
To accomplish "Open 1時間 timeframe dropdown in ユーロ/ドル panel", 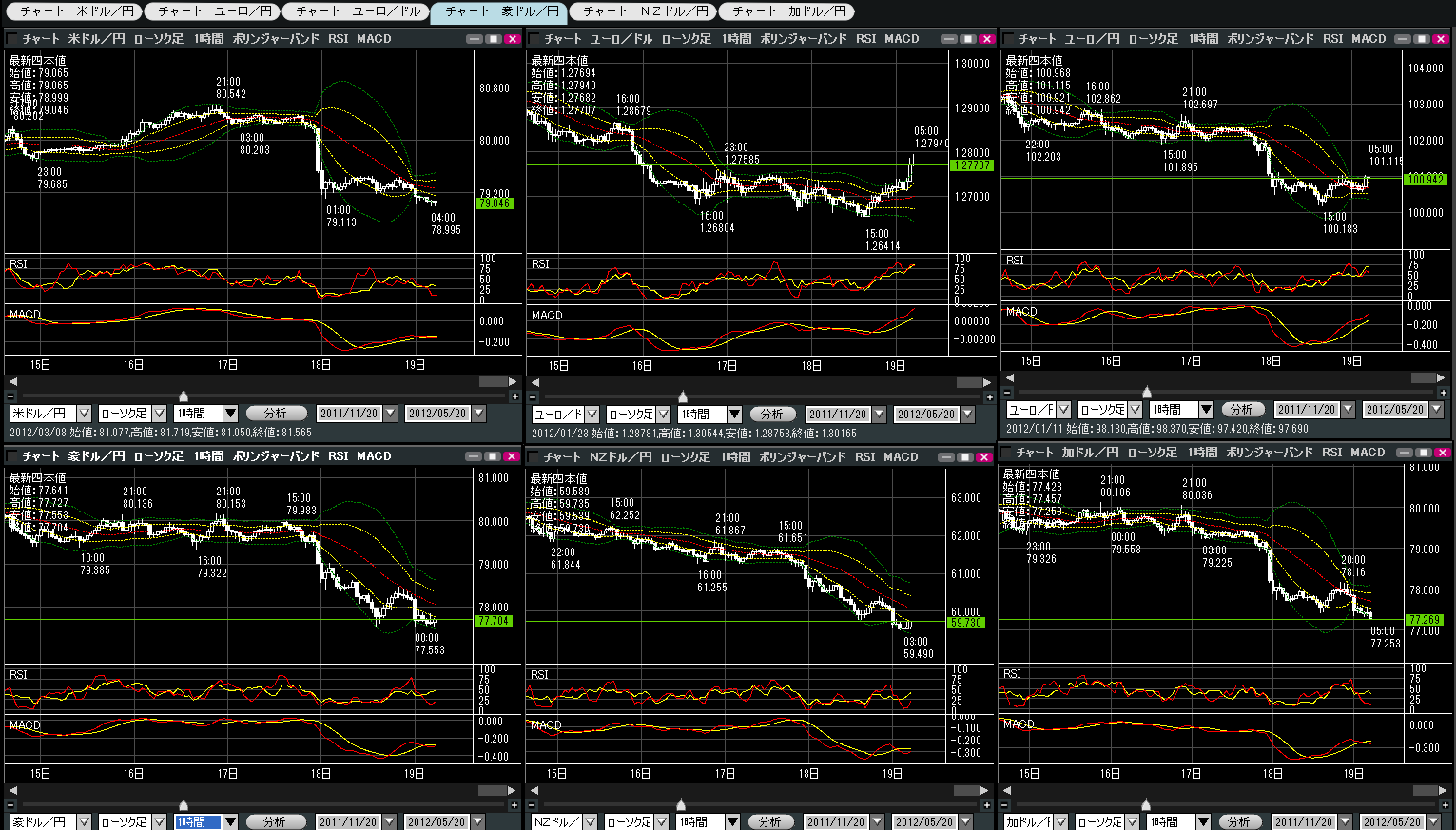I will coord(733,415).
